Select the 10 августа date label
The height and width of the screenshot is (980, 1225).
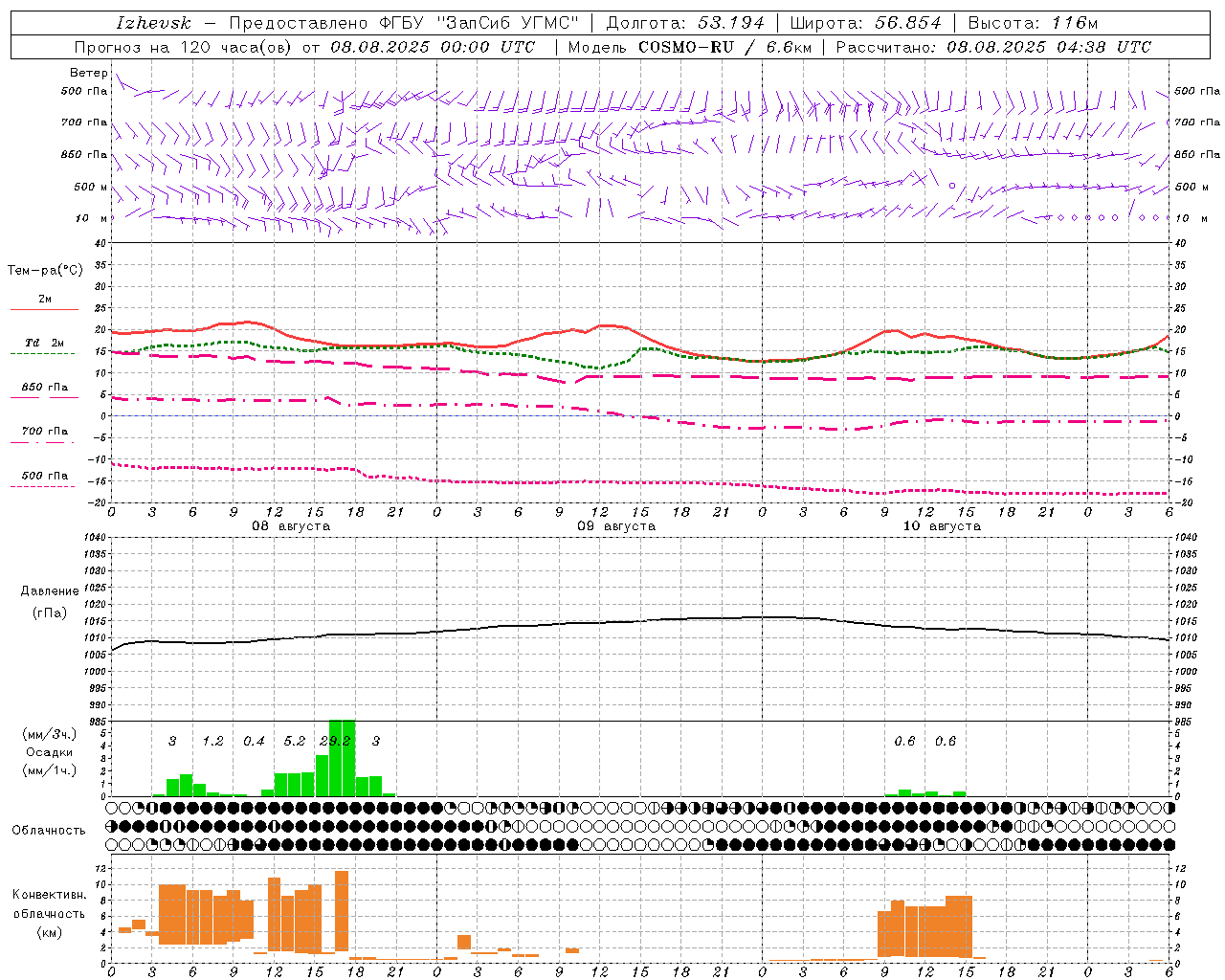click(x=942, y=526)
